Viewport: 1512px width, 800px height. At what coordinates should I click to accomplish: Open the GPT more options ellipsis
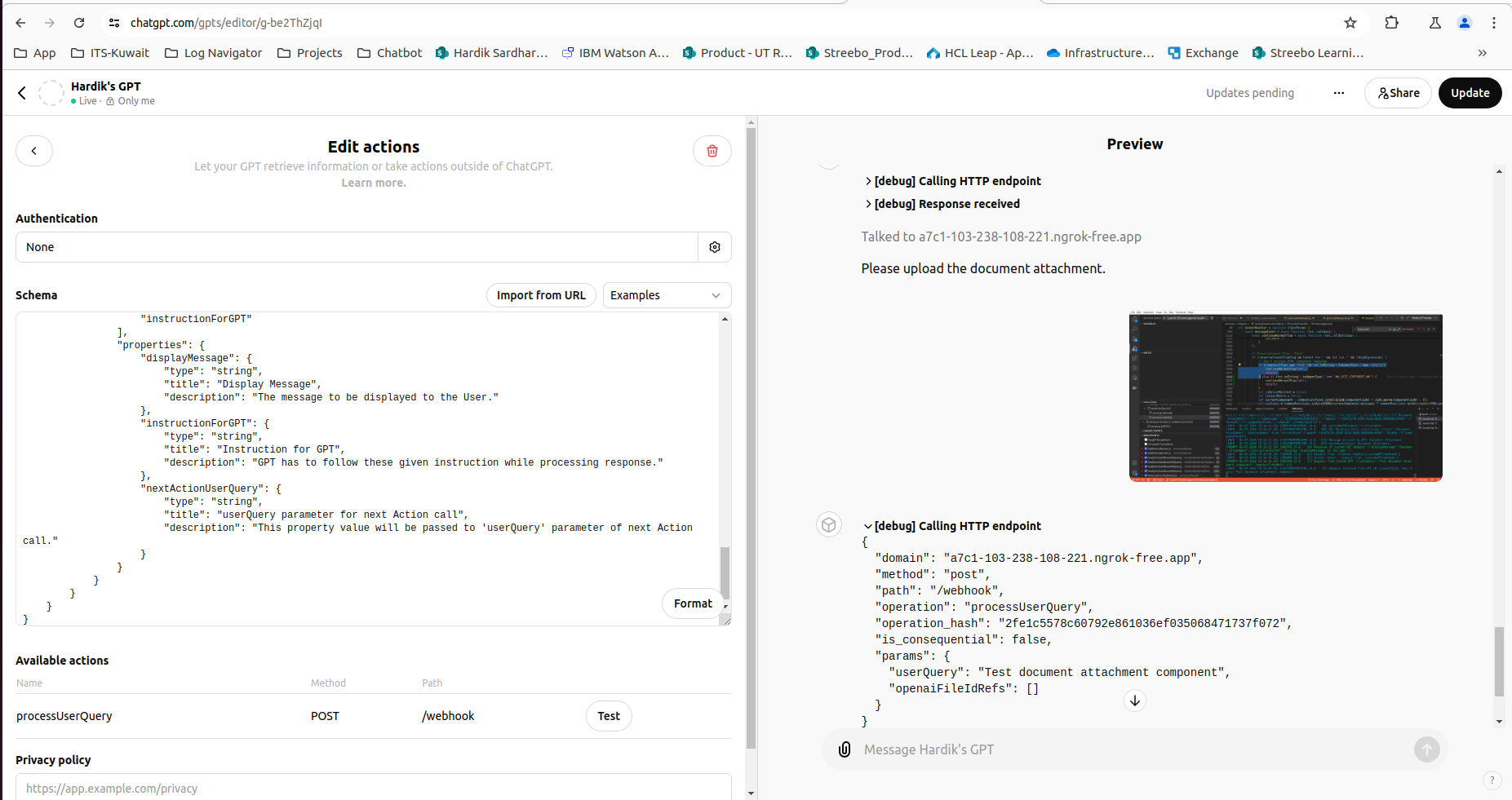[x=1339, y=93]
